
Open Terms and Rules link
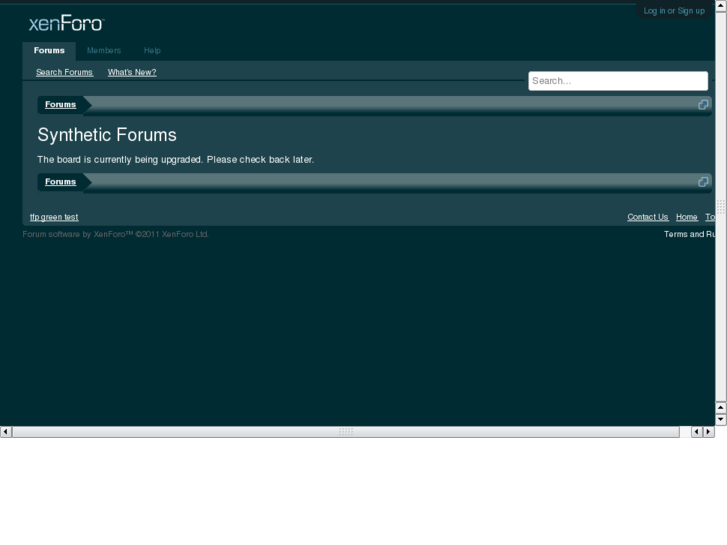click(x=689, y=234)
